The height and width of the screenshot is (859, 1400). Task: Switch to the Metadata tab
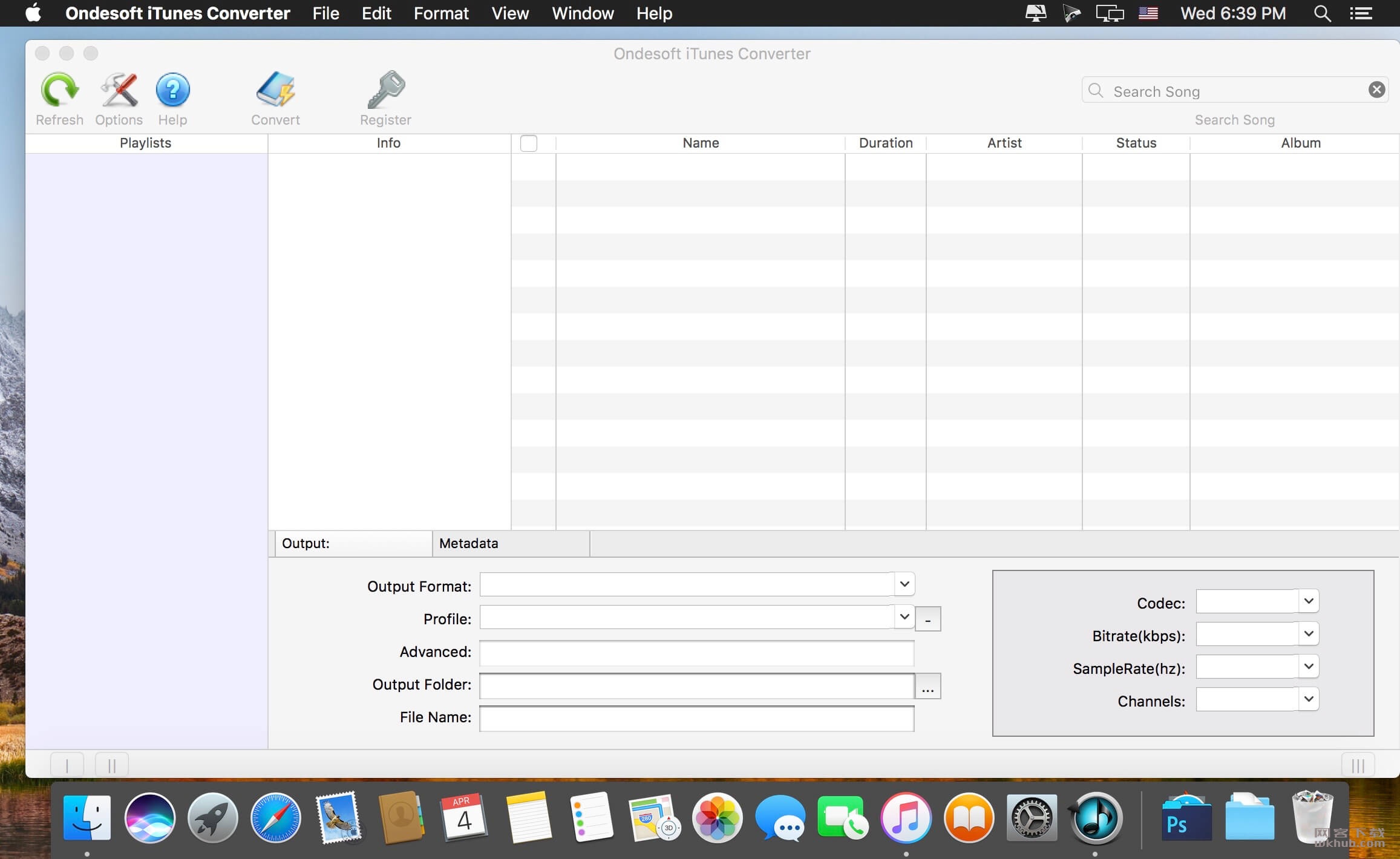511,543
